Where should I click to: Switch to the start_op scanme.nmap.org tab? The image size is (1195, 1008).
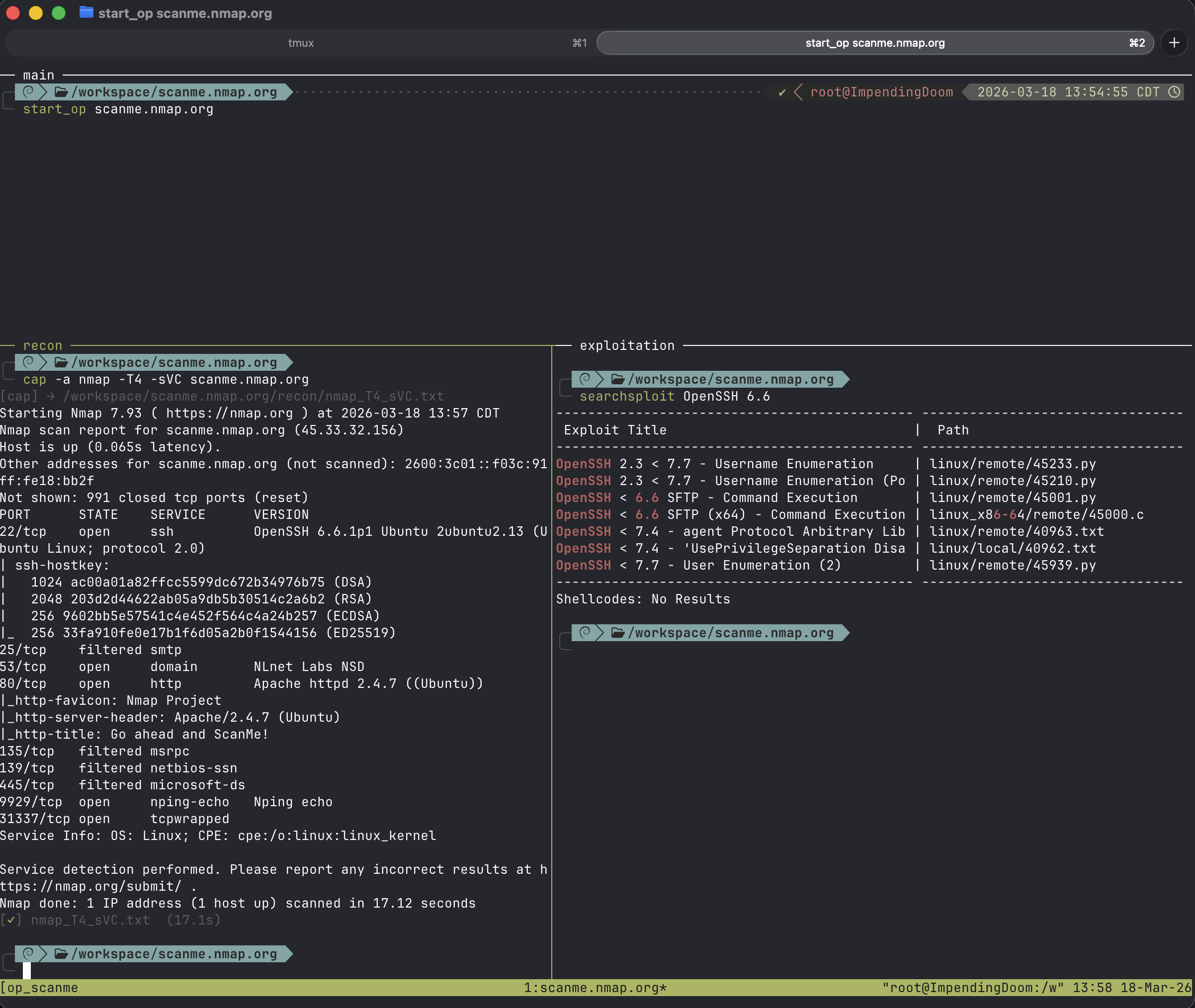point(874,42)
